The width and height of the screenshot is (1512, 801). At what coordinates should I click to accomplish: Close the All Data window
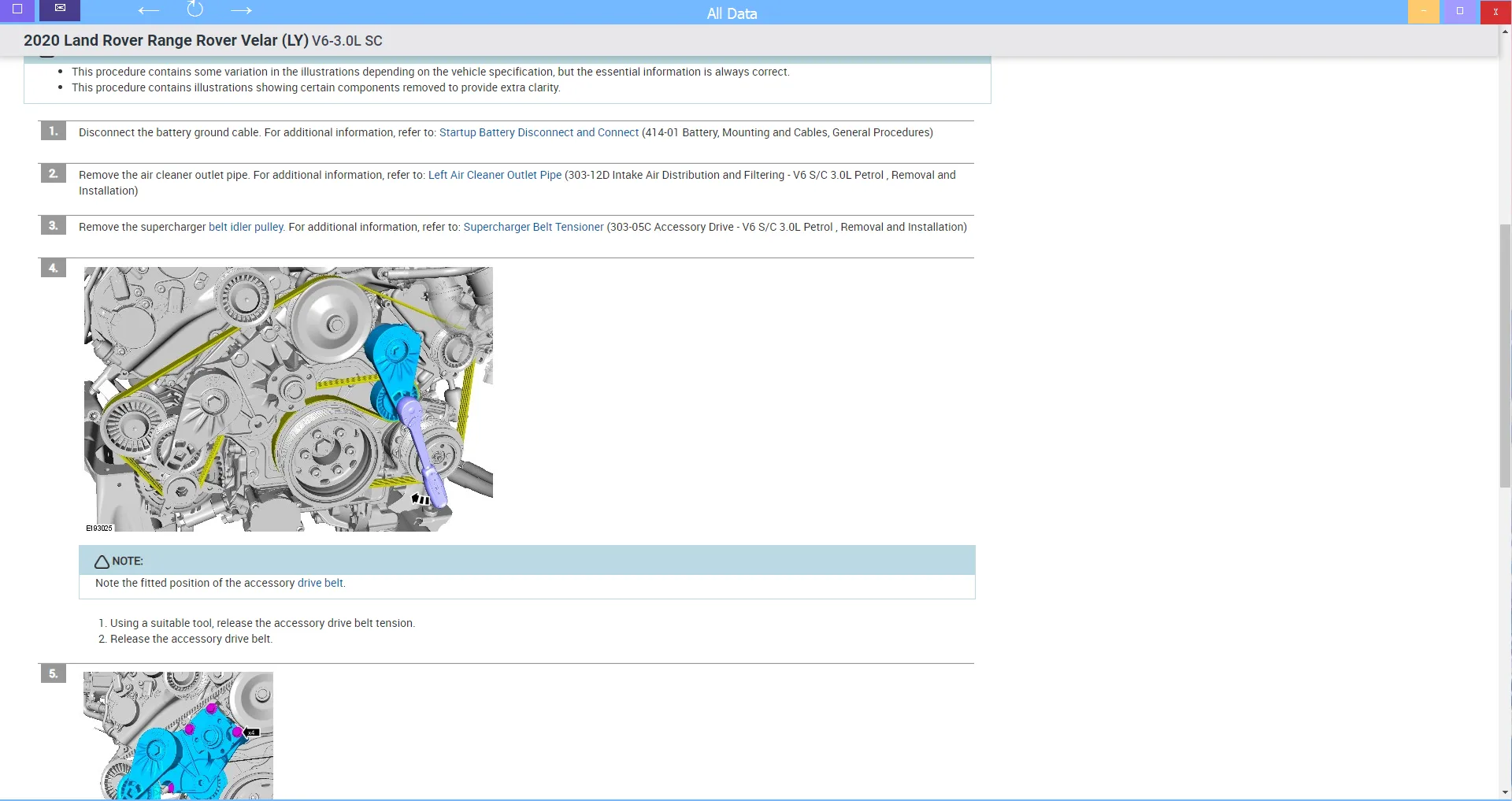pyautogui.click(x=1495, y=12)
